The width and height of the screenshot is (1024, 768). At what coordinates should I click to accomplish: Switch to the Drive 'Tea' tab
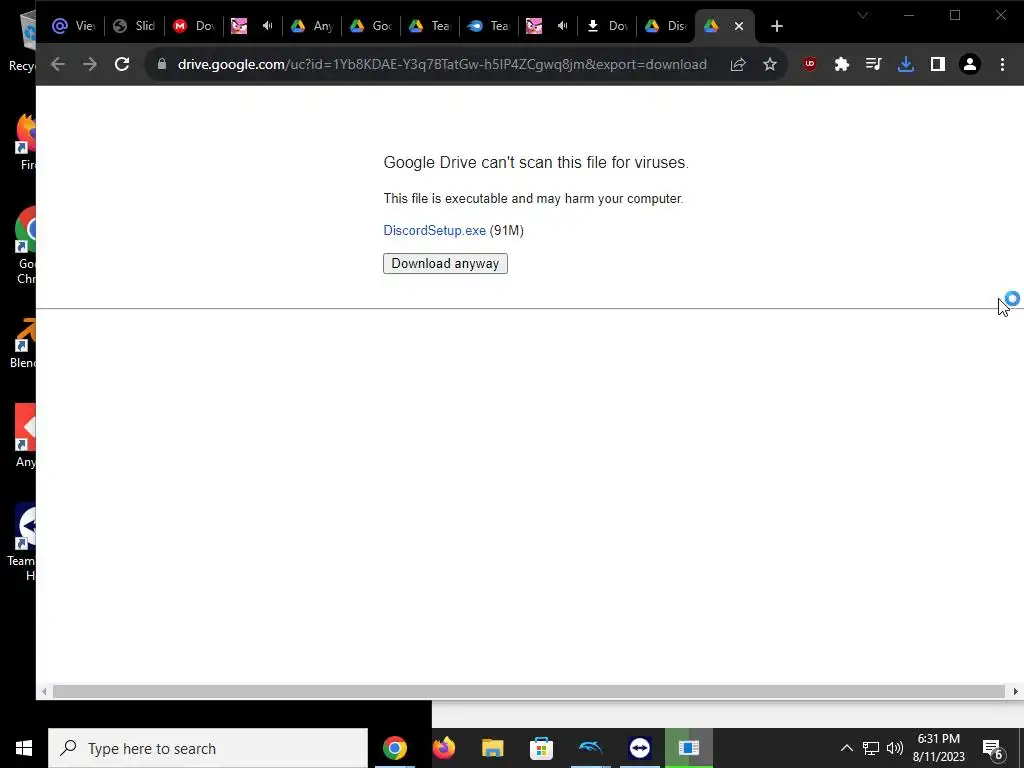pyautogui.click(x=429, y=26)
